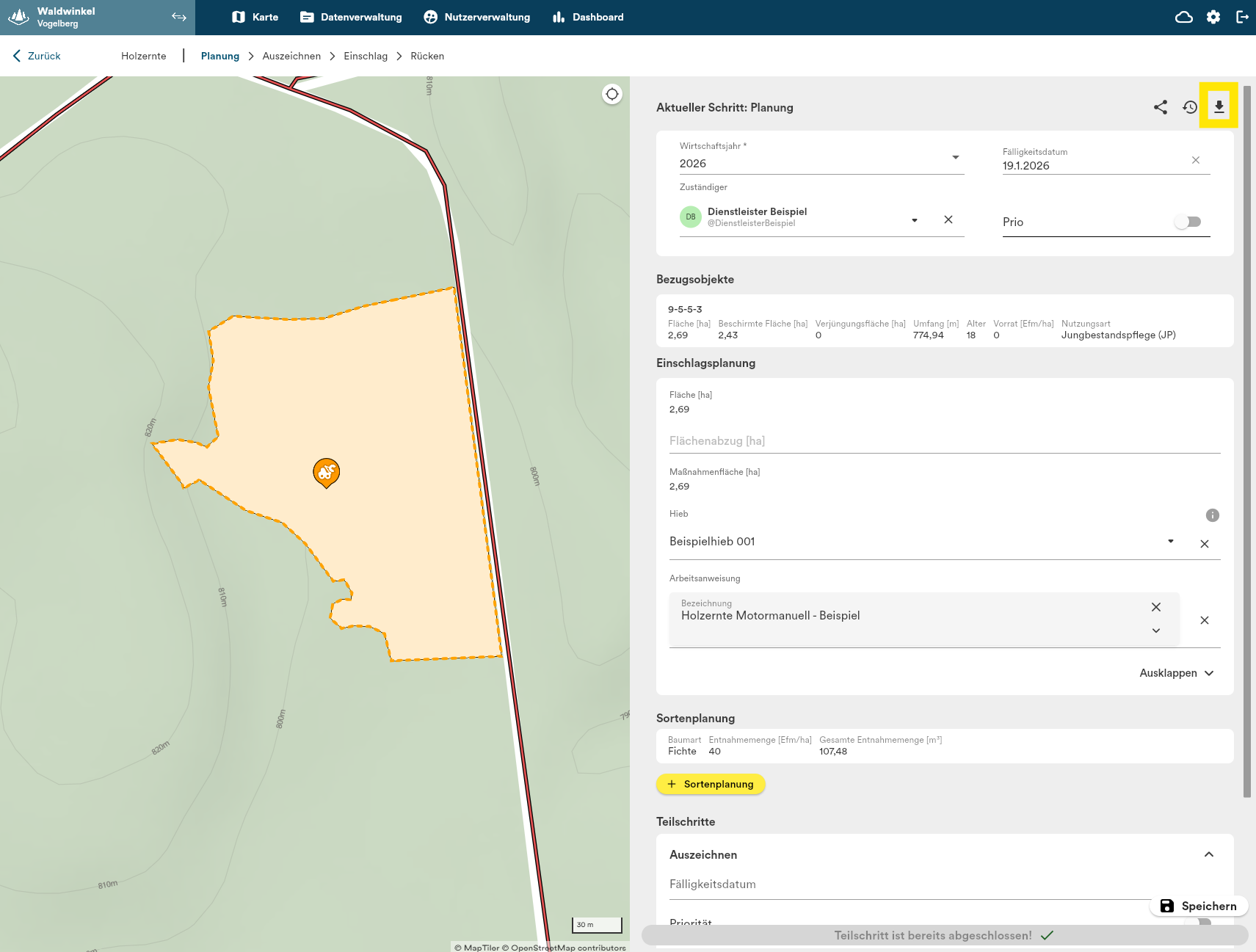Switch to the Einschlag step tab
The height and width of the screenshot is (952, 1256).
365,56
